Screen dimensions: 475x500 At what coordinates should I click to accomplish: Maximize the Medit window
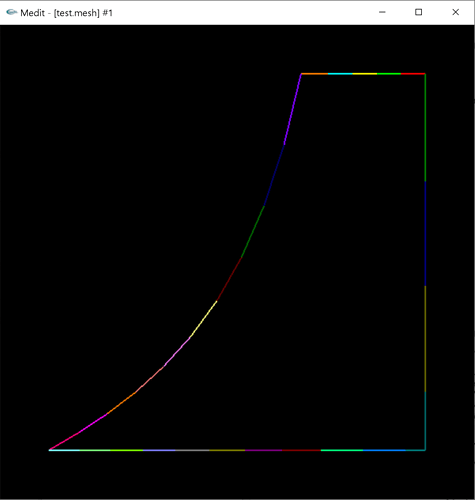coord(419,12)
